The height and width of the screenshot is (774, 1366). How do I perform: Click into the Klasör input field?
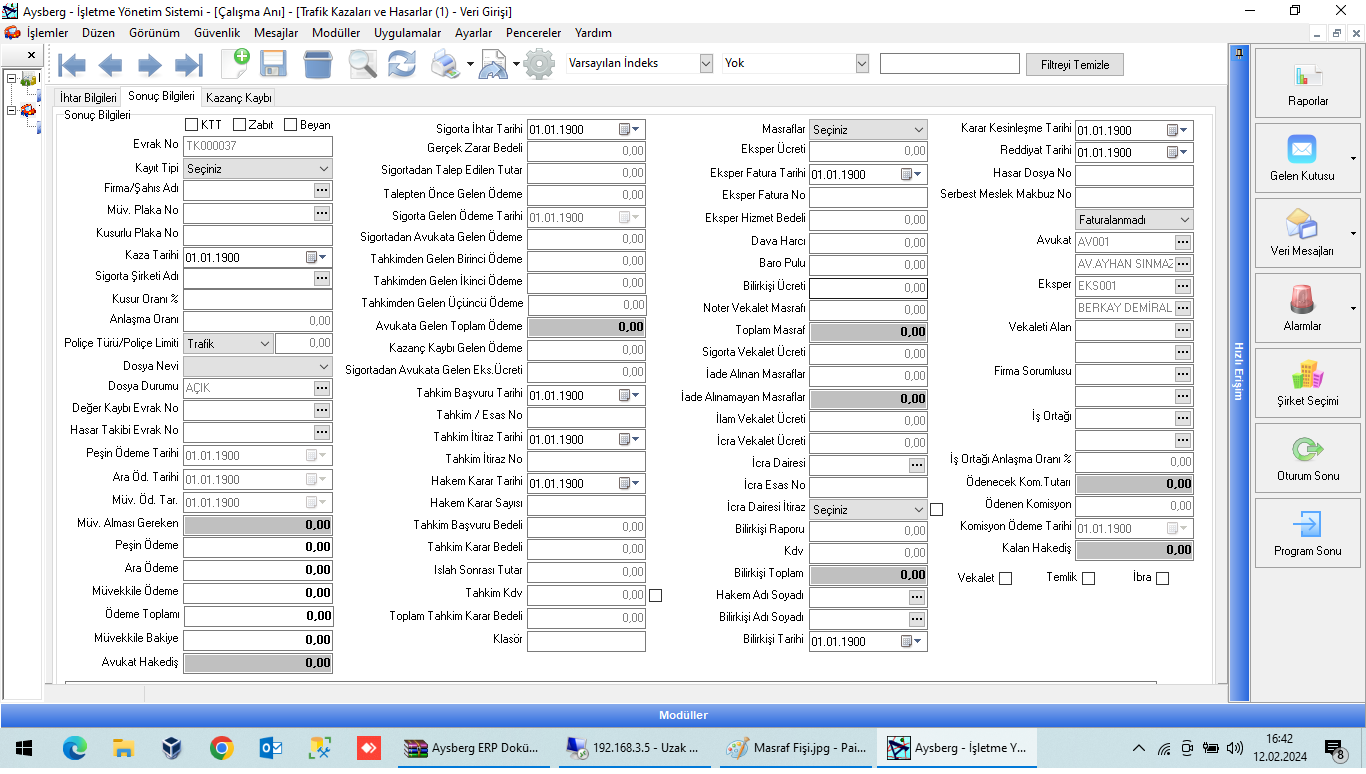tap(586, 641)
